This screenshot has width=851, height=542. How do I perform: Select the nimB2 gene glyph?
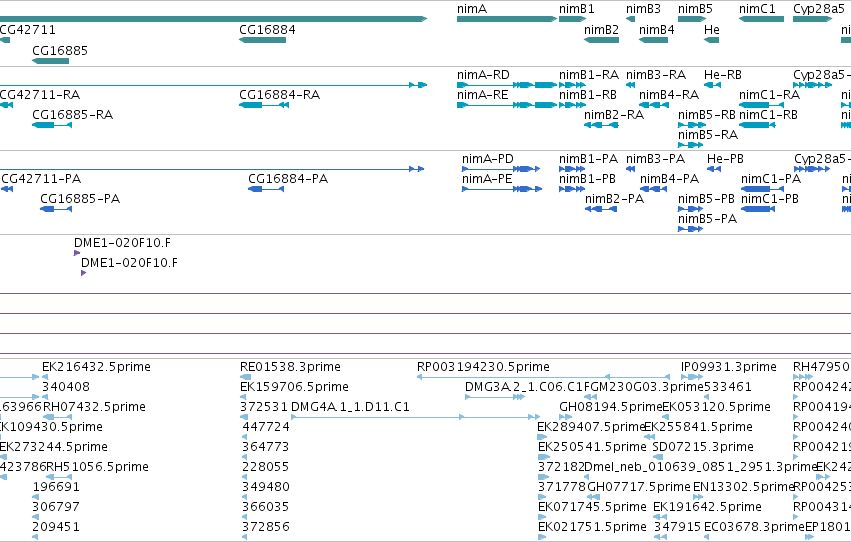(x=601, y=40)
